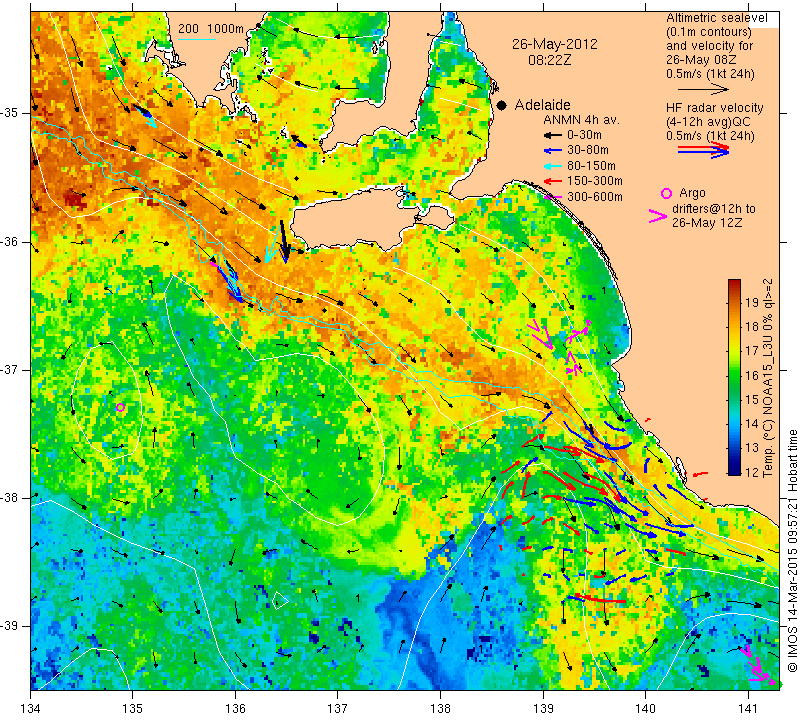Click the black dot marking Adelaide
This screenshot has height=720, width=800.
tap(502, 105)
